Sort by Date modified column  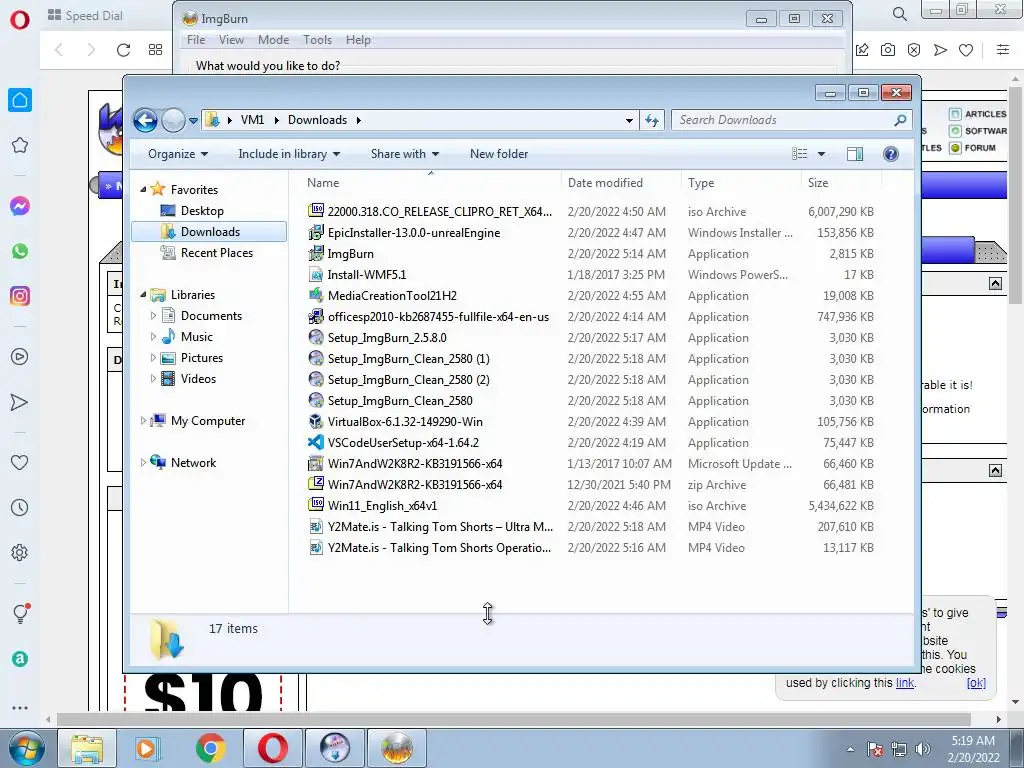(x=605, y=183)
